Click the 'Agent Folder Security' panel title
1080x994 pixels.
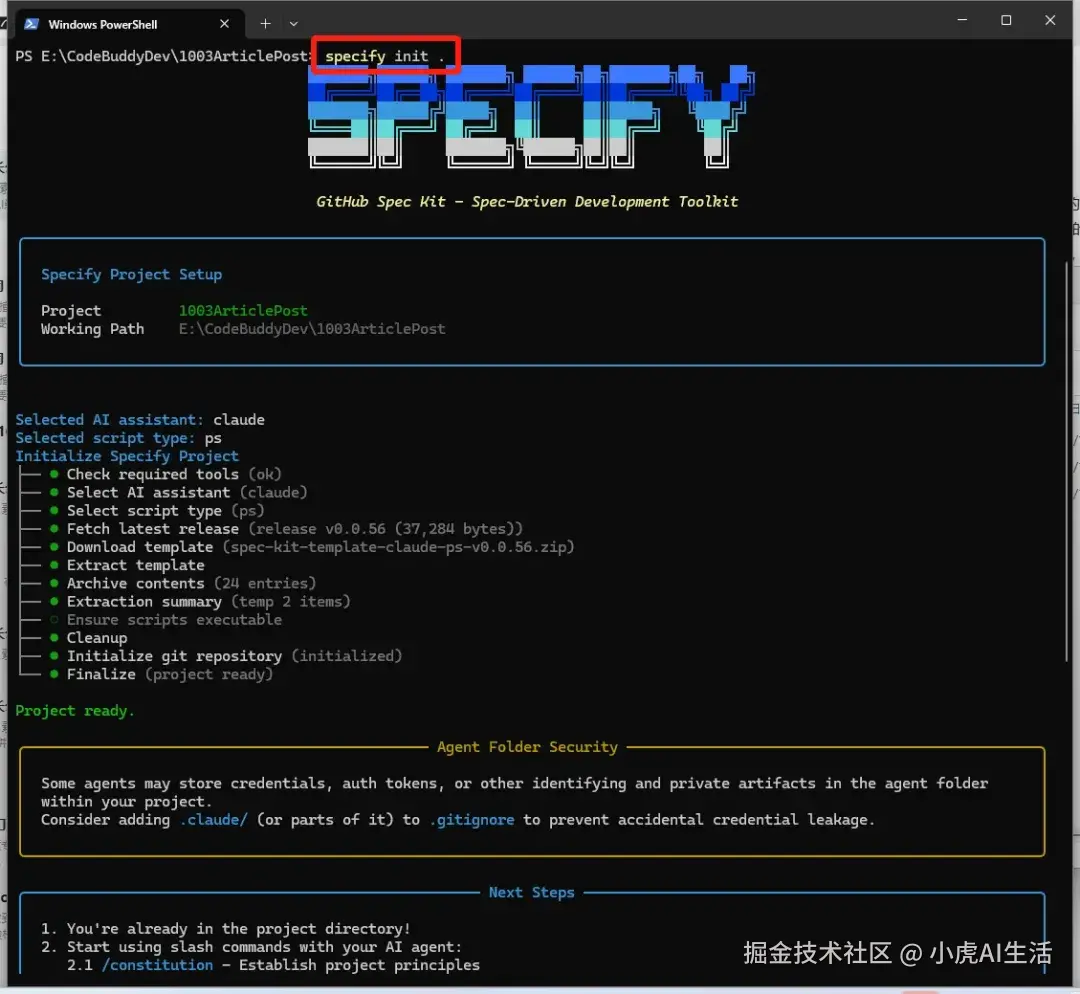tap(527, 747)
